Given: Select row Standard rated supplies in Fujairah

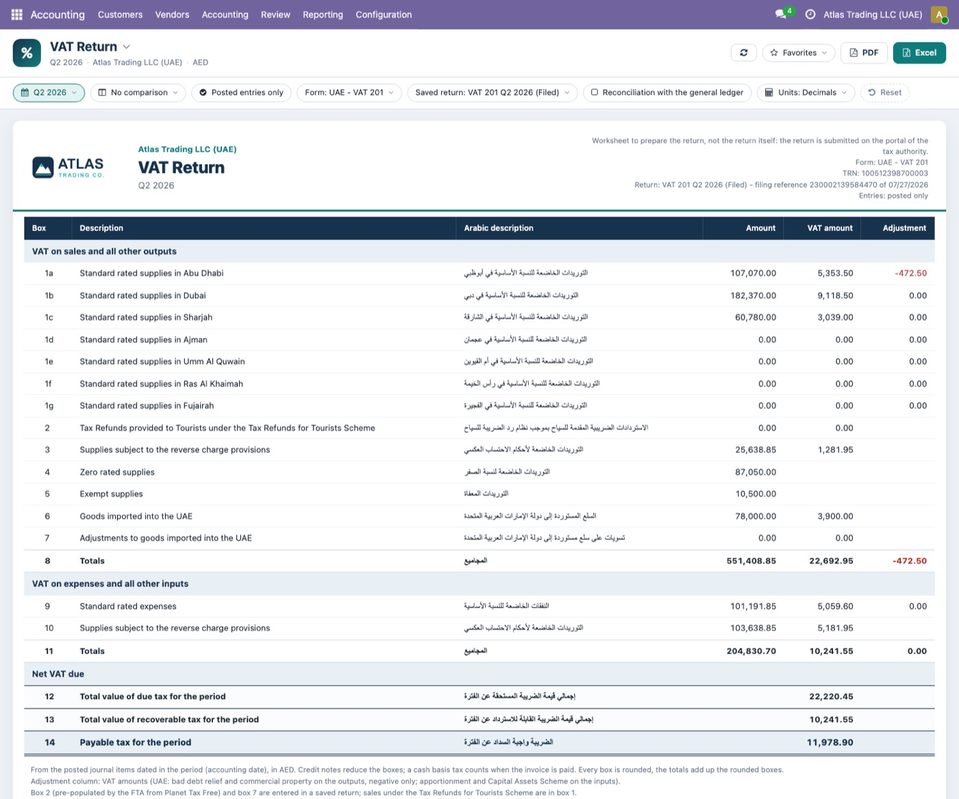Looking at the screenshot, I should pyautogui.click(x=479, y=406).
